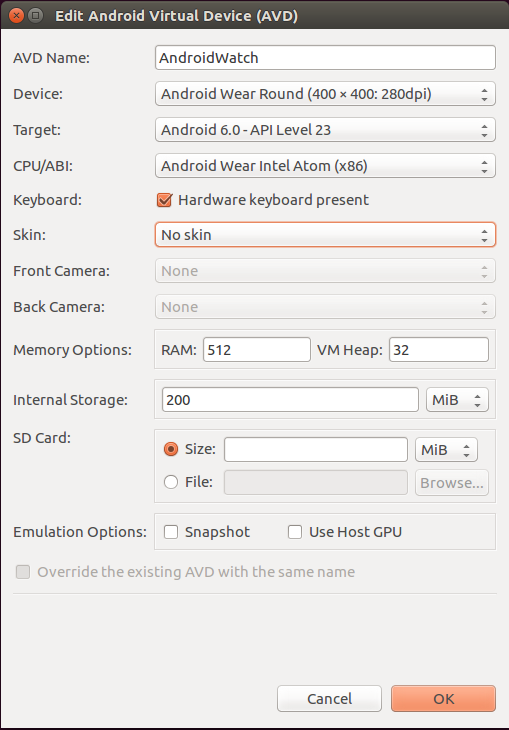Click the RAM value input field

pyautogui.click(x=257, y=350)
